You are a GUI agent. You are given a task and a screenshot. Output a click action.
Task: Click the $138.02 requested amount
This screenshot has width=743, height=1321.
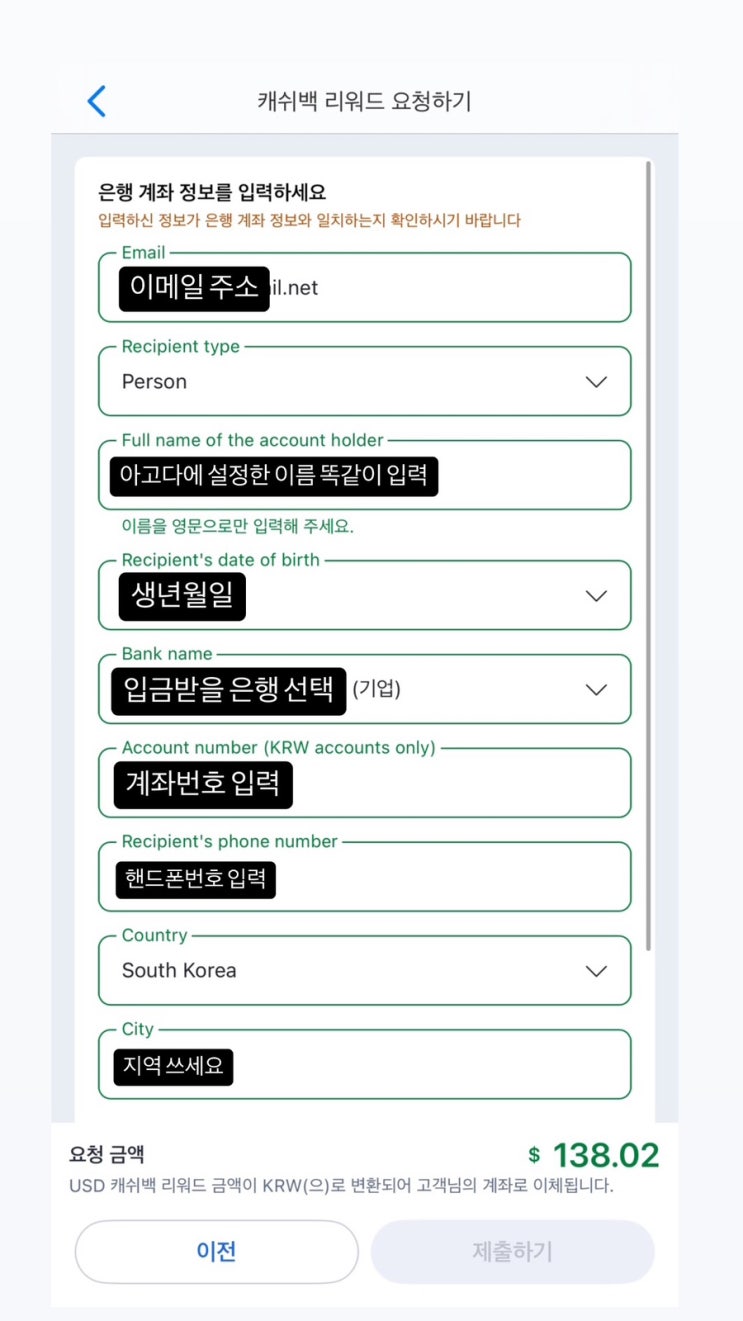(594, 1155)
